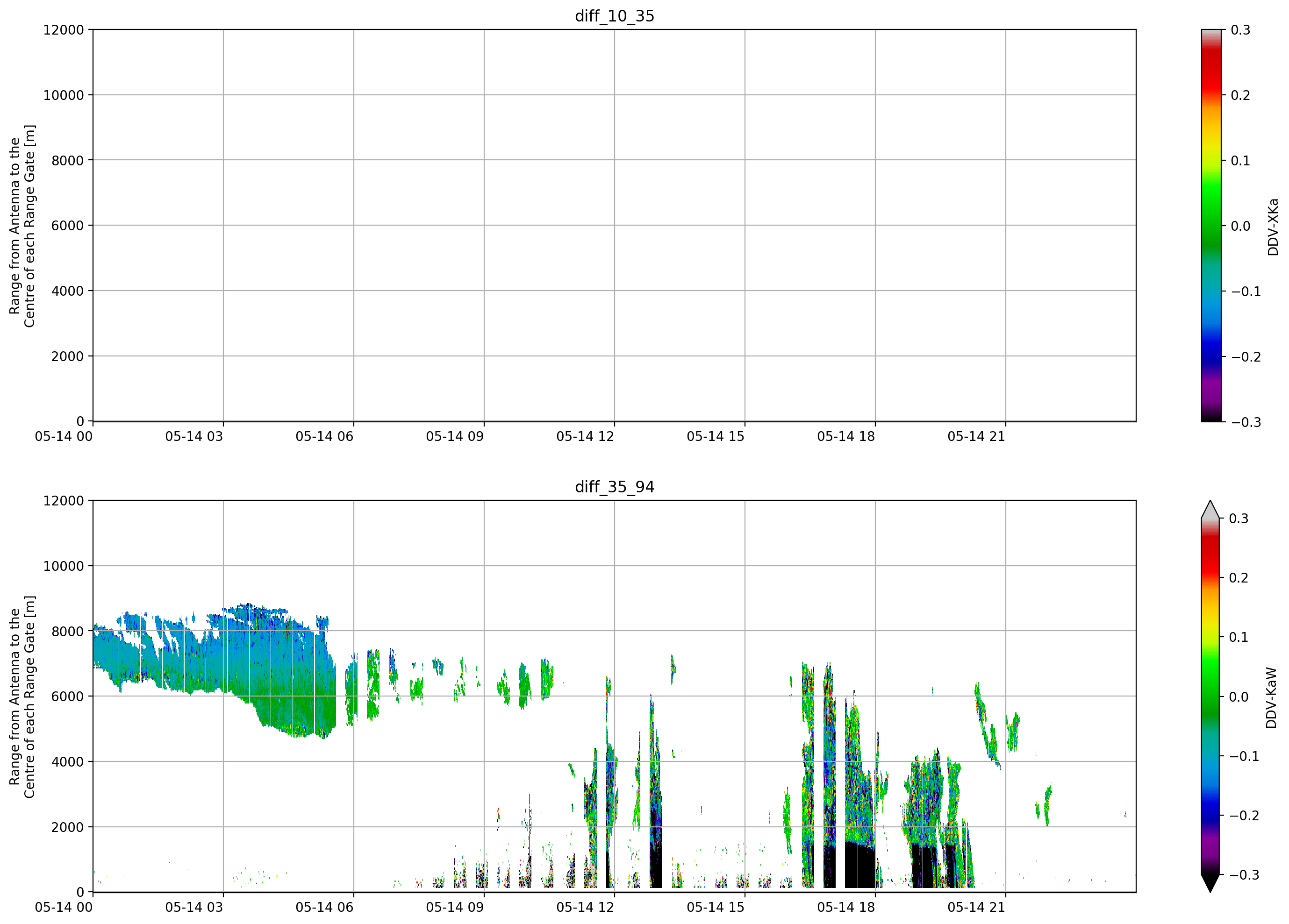Screen dimensions: 1289x924
Task: Click the 6000 tick on diff_10_35 y-axis
Action: click(68, 226)
